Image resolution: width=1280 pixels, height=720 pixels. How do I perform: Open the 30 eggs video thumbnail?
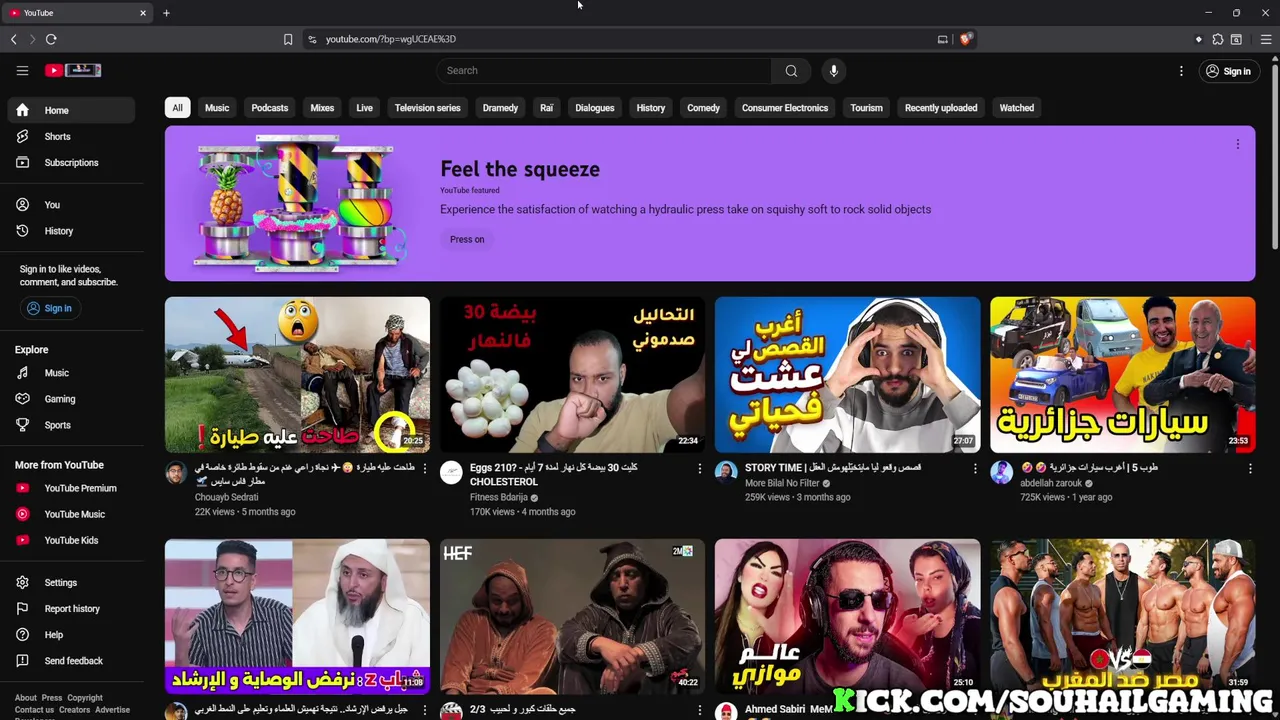click(x=572, y=375)
